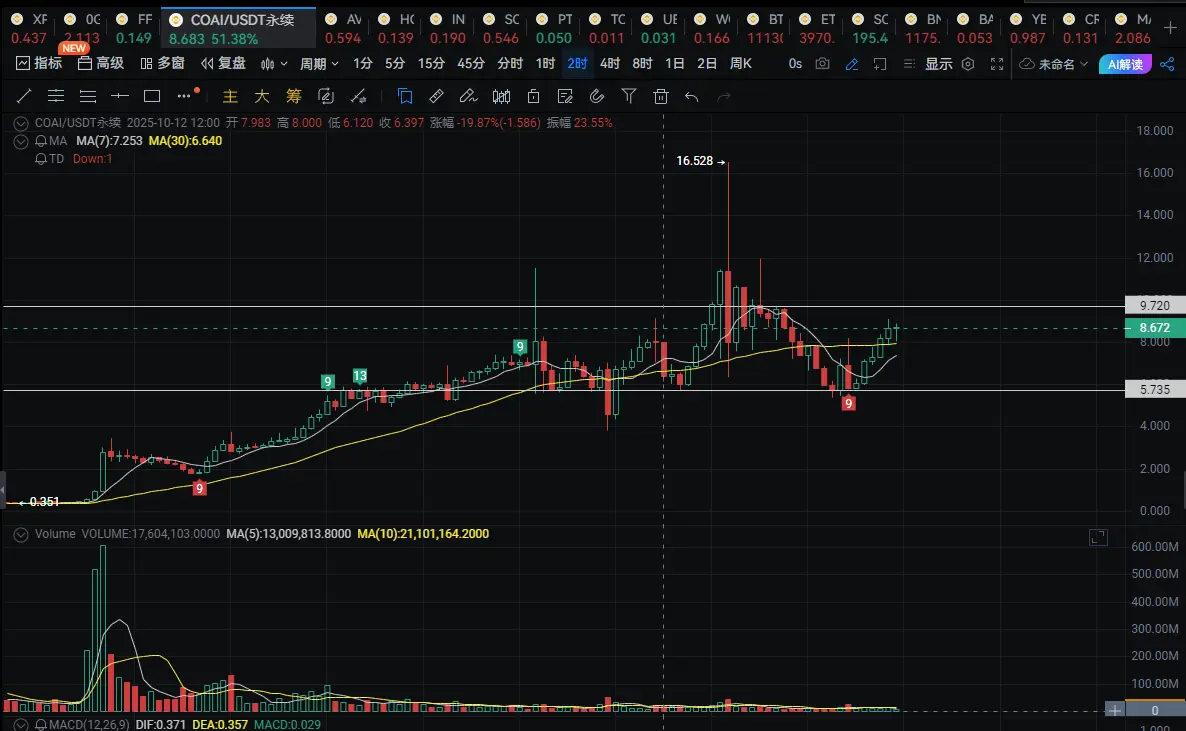Viewport: 1186px width, 731px height.
Task: Undo the last drawing action
Action: pos(692,97)
